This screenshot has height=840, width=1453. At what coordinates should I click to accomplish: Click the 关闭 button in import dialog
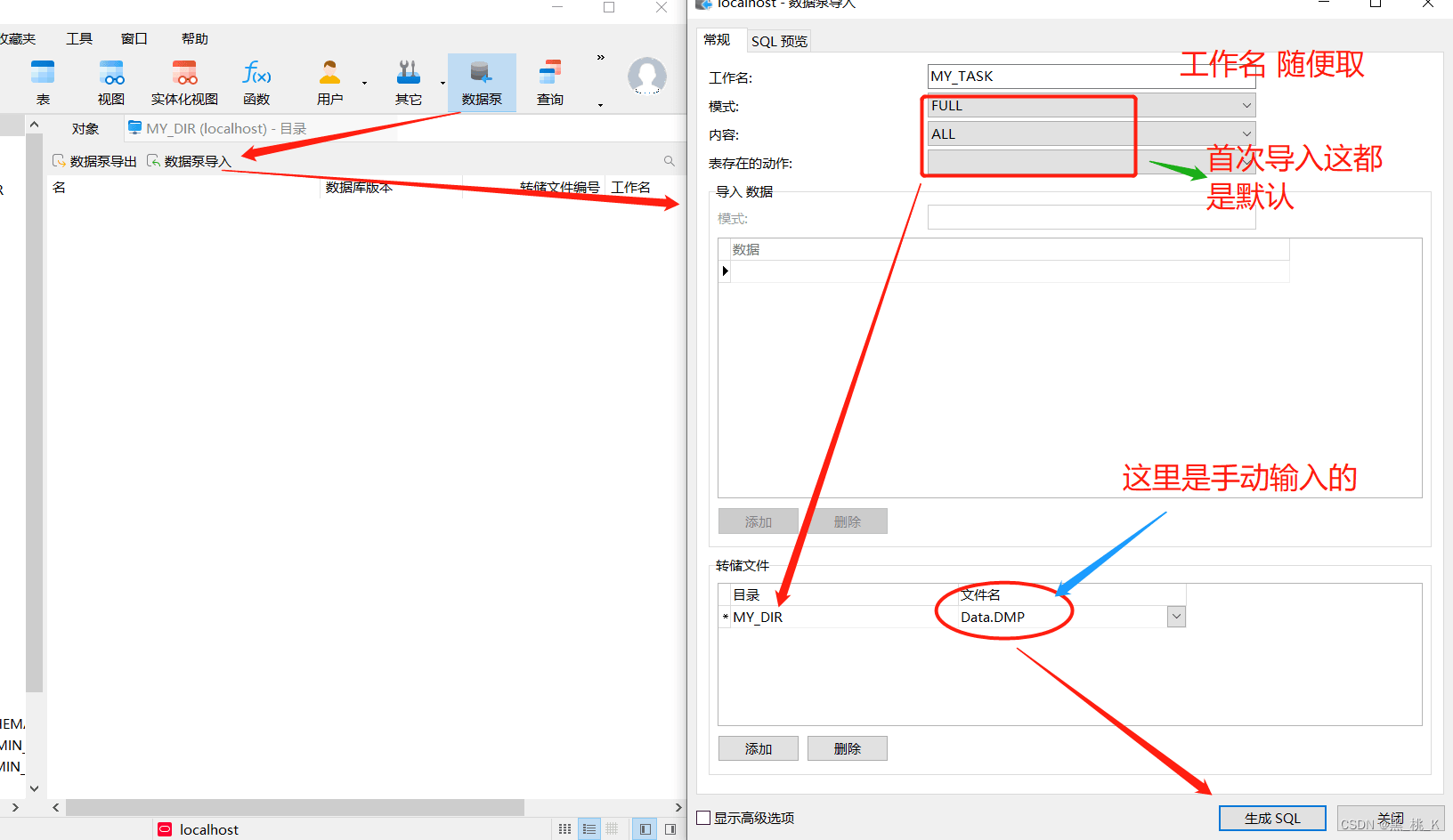(x=1390, y=819)
